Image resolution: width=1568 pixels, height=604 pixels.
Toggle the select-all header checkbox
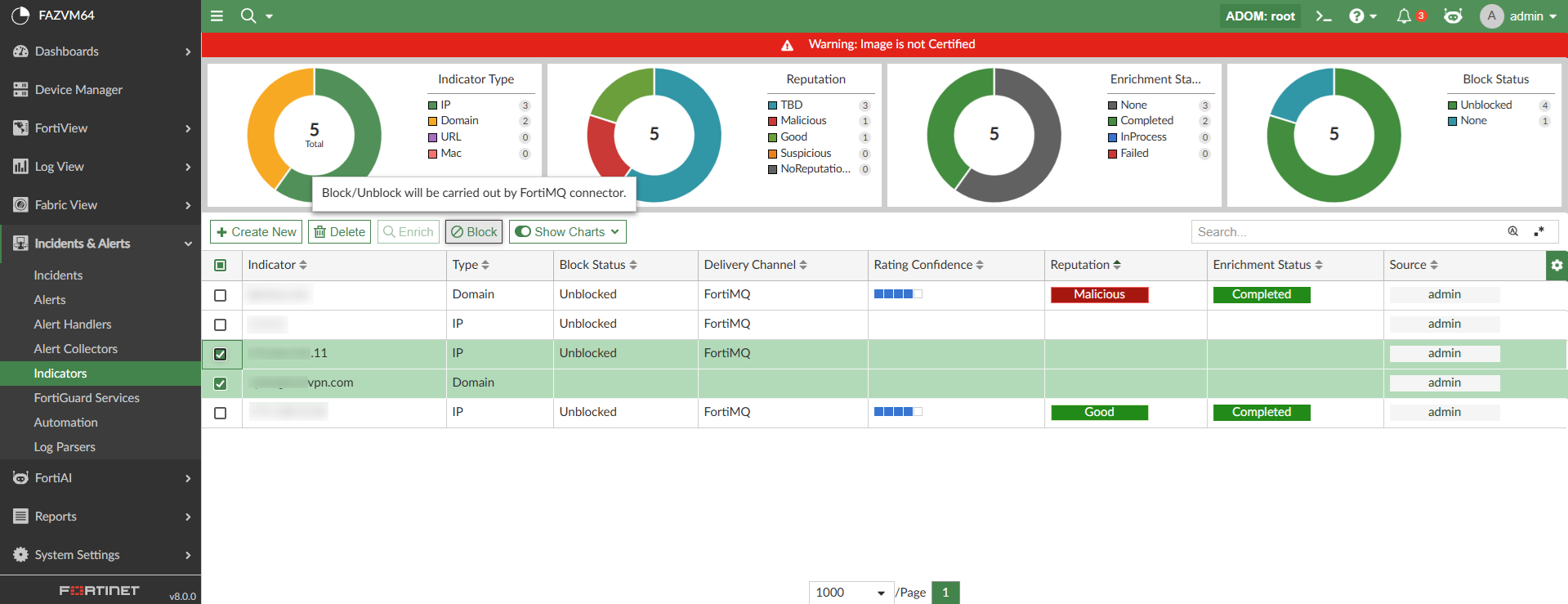[x=221, y=265]
